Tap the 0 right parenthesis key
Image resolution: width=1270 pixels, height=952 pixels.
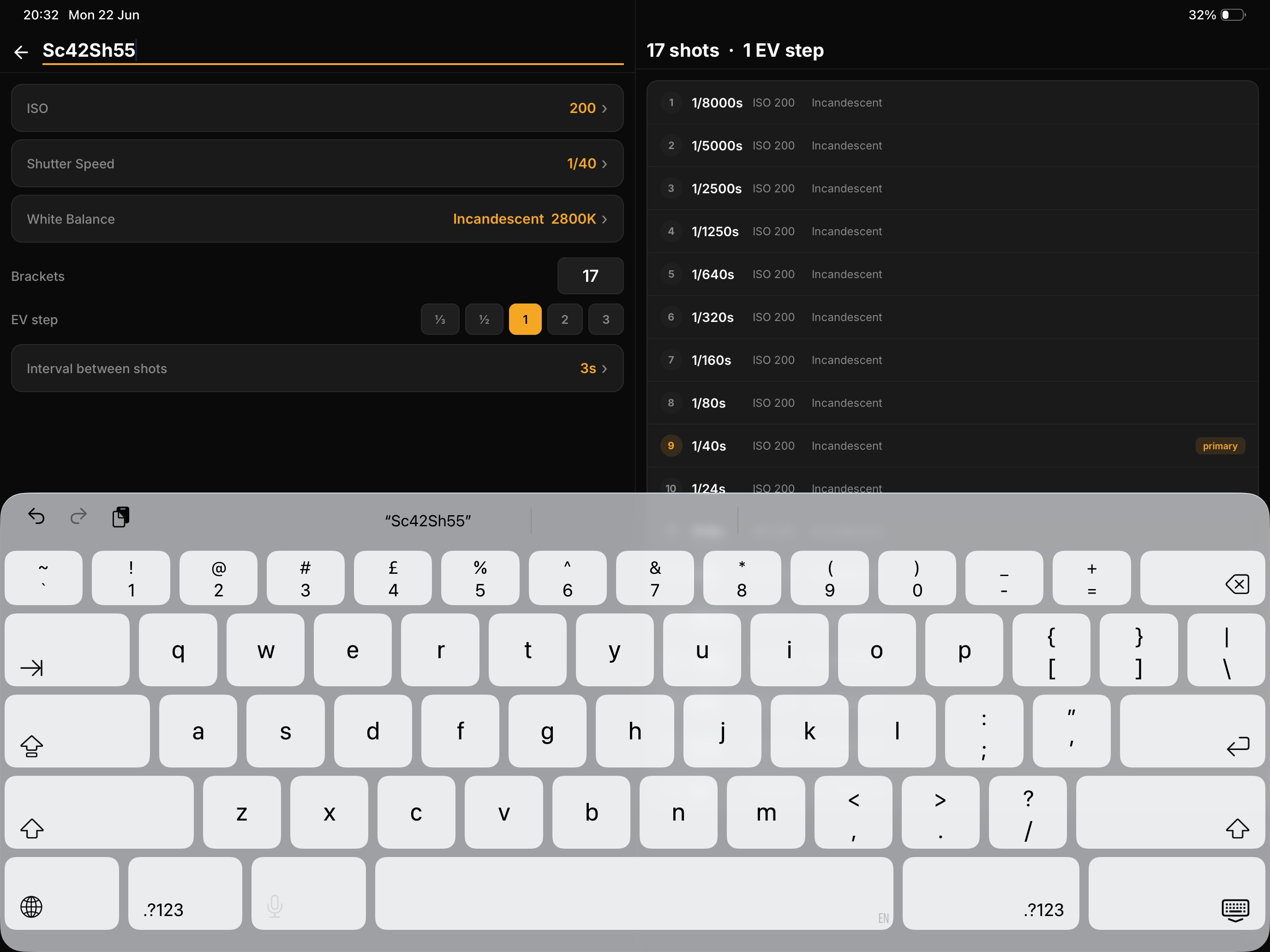click(x=917, y=578)
